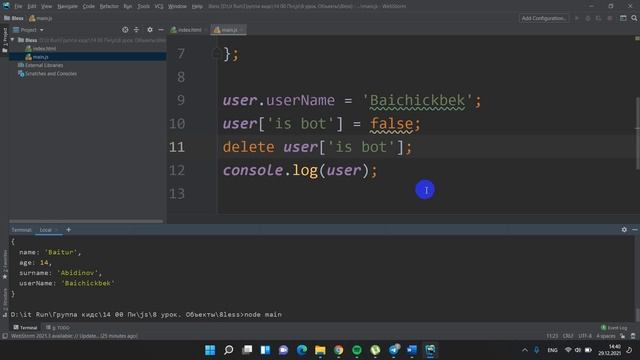640x360 pixels.
Task: Click the console.log(user) line
Action: (x=300, y=170)
